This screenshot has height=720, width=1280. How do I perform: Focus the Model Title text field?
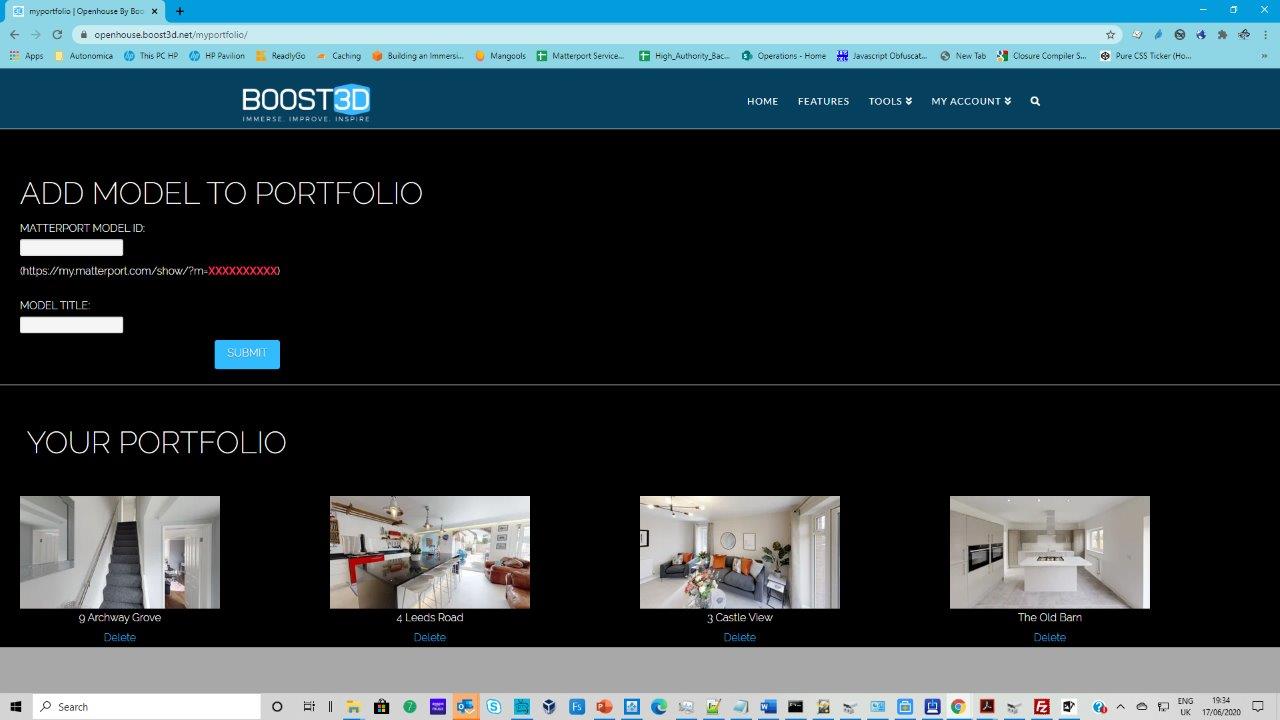point(72,325)
